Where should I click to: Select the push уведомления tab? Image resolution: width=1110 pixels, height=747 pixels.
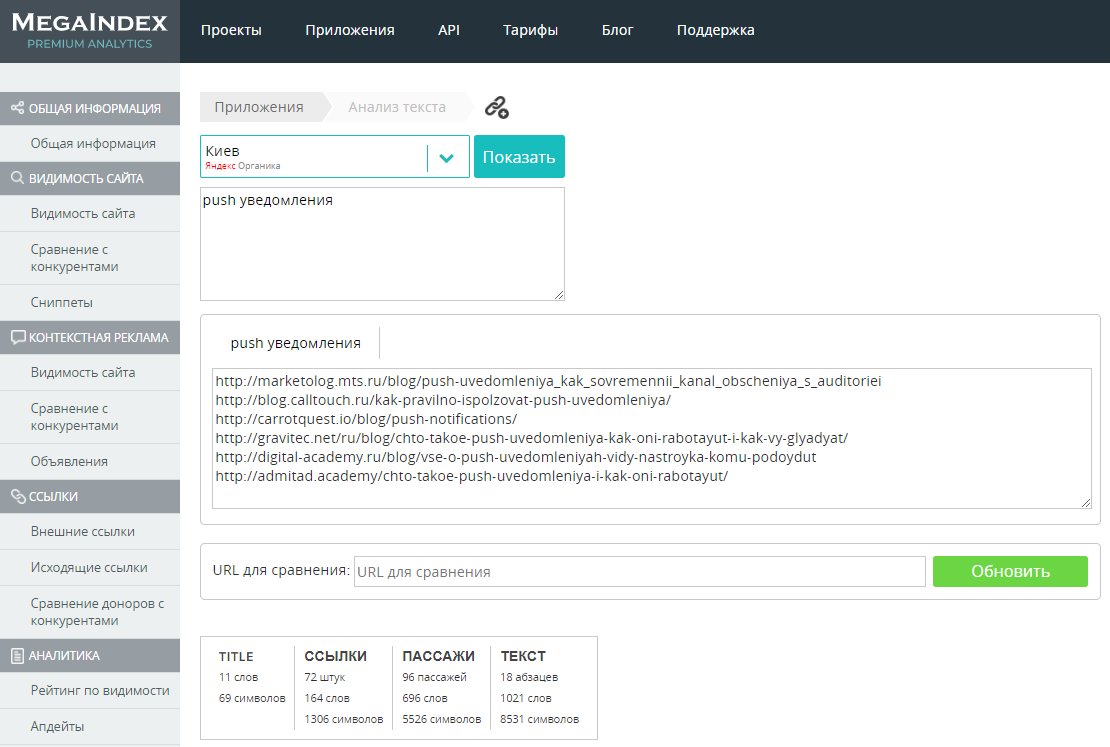coord(295,343)
